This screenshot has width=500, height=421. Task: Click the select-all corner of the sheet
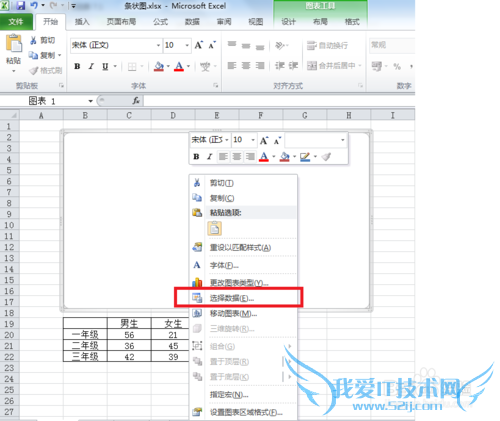click(x=10, y=115)
